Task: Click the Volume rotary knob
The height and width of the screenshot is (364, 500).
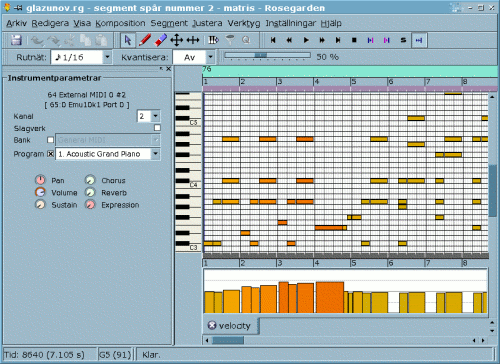Action: (x=40, y=192)
